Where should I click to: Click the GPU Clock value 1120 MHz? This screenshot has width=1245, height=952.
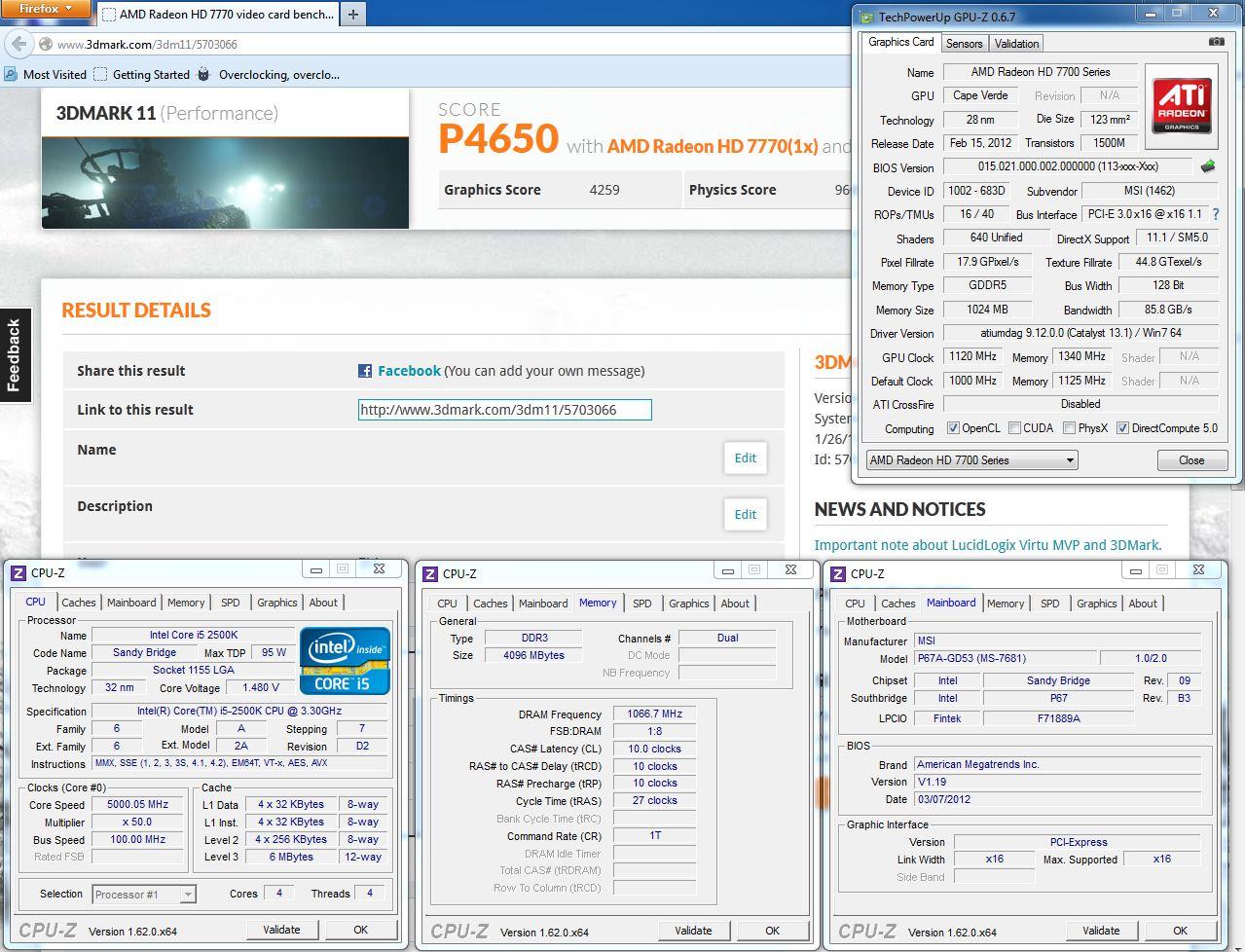[972, 357]
